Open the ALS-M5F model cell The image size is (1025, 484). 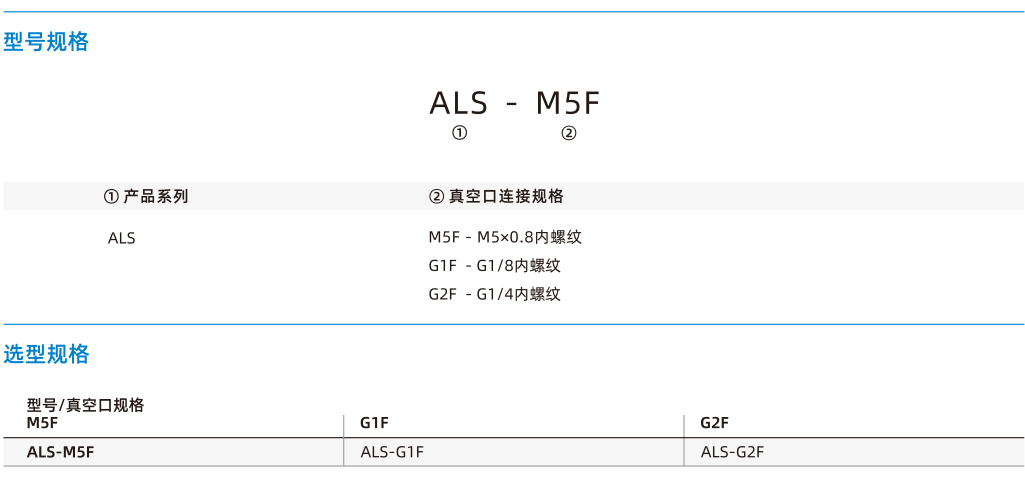tap(61, 452)
